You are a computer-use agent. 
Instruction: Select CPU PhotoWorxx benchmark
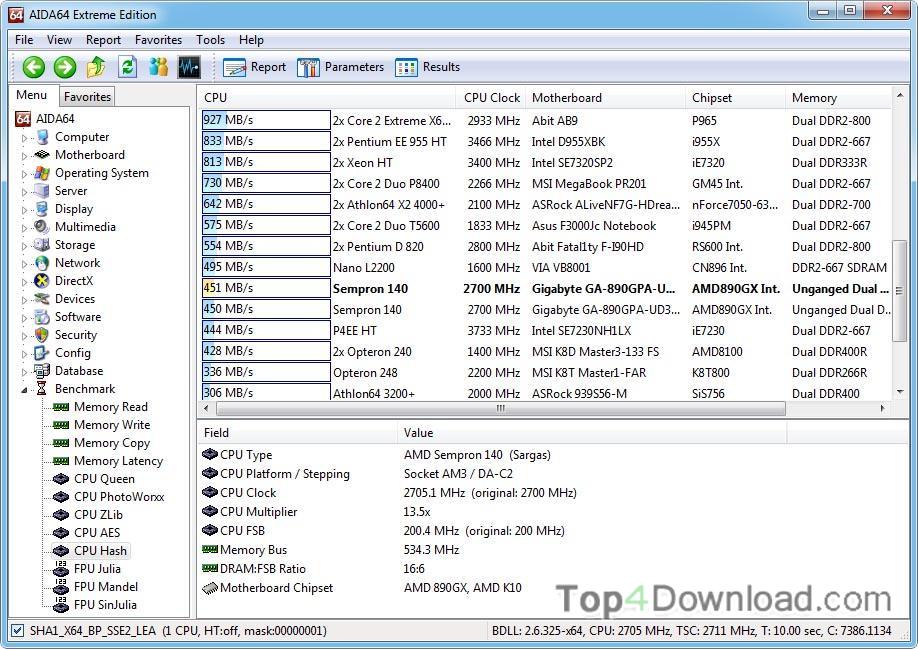point(119,497)
